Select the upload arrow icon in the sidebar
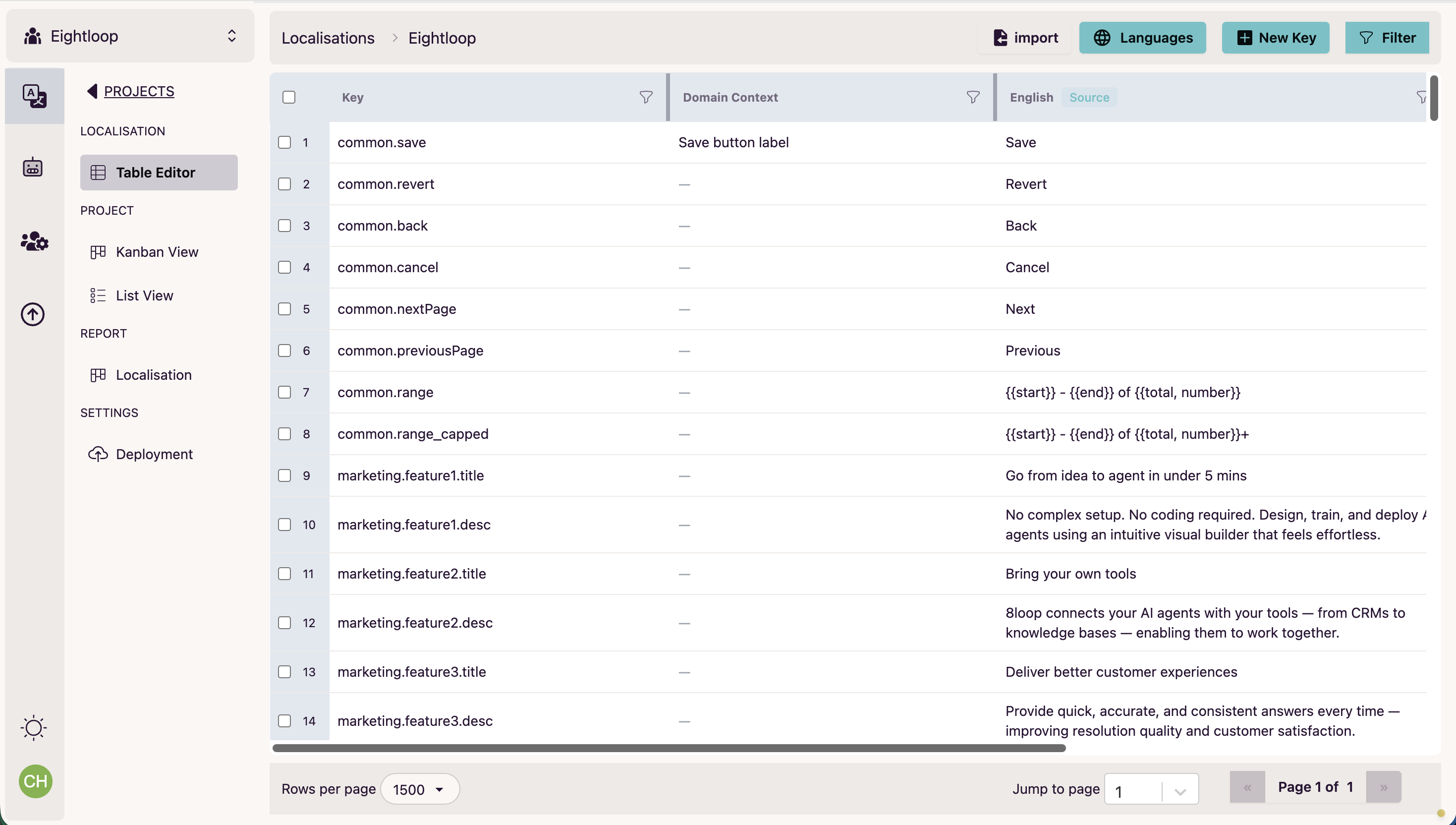 pyautogui.click(x=32, y=313)
